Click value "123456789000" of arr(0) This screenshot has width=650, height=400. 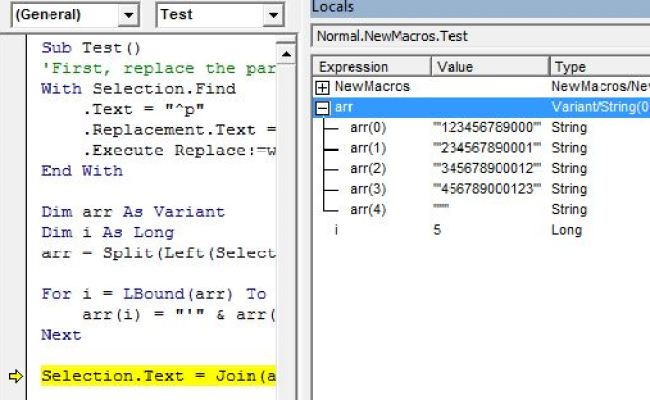[487, 128]
